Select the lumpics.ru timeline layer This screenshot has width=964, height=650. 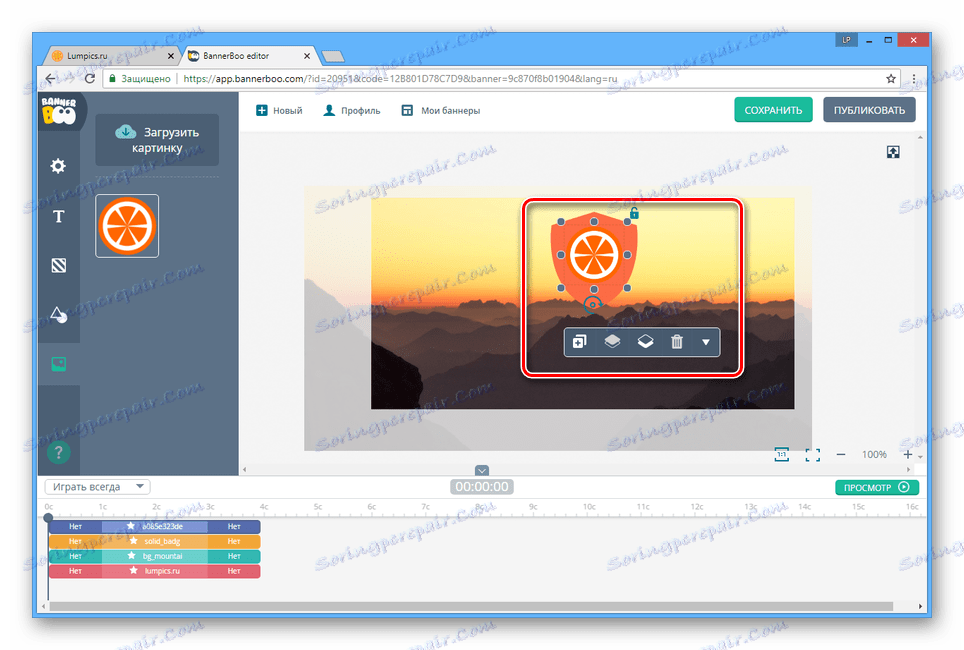click(x=155, y=571)
